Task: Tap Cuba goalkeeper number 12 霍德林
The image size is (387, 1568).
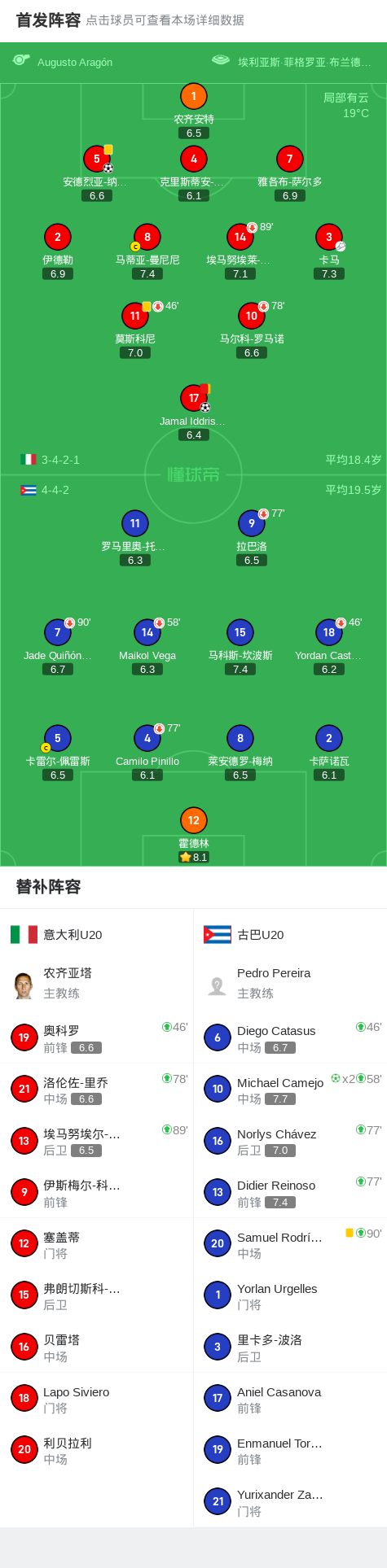Action: pos(193,820)
